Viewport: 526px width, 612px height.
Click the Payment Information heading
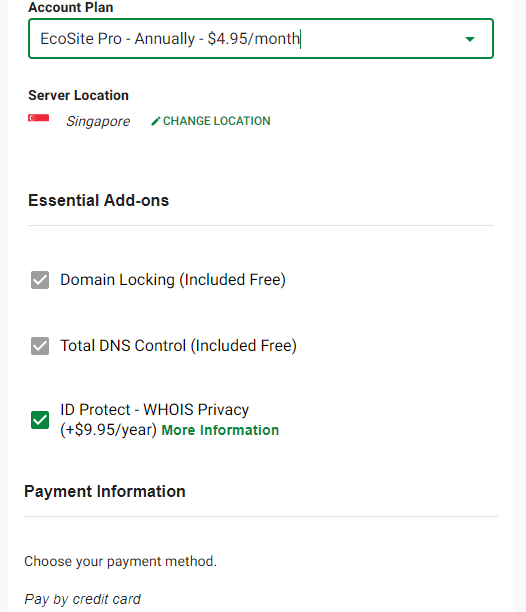(105, 491)
